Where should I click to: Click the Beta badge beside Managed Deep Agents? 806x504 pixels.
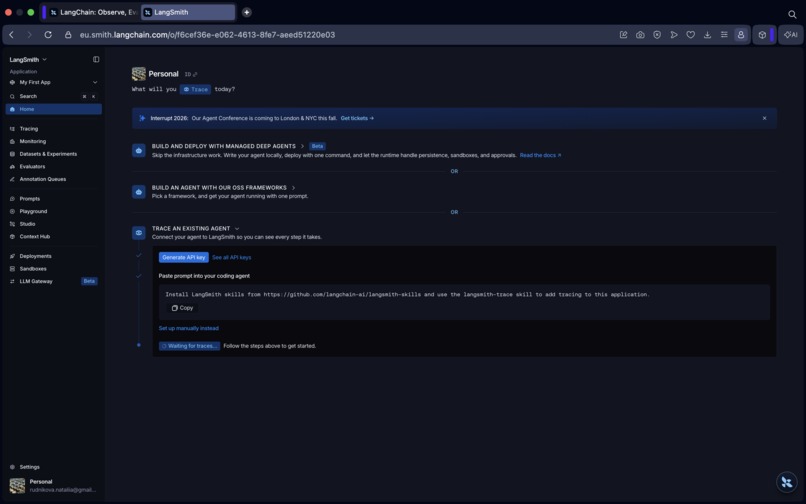click(x=317, y=146)
